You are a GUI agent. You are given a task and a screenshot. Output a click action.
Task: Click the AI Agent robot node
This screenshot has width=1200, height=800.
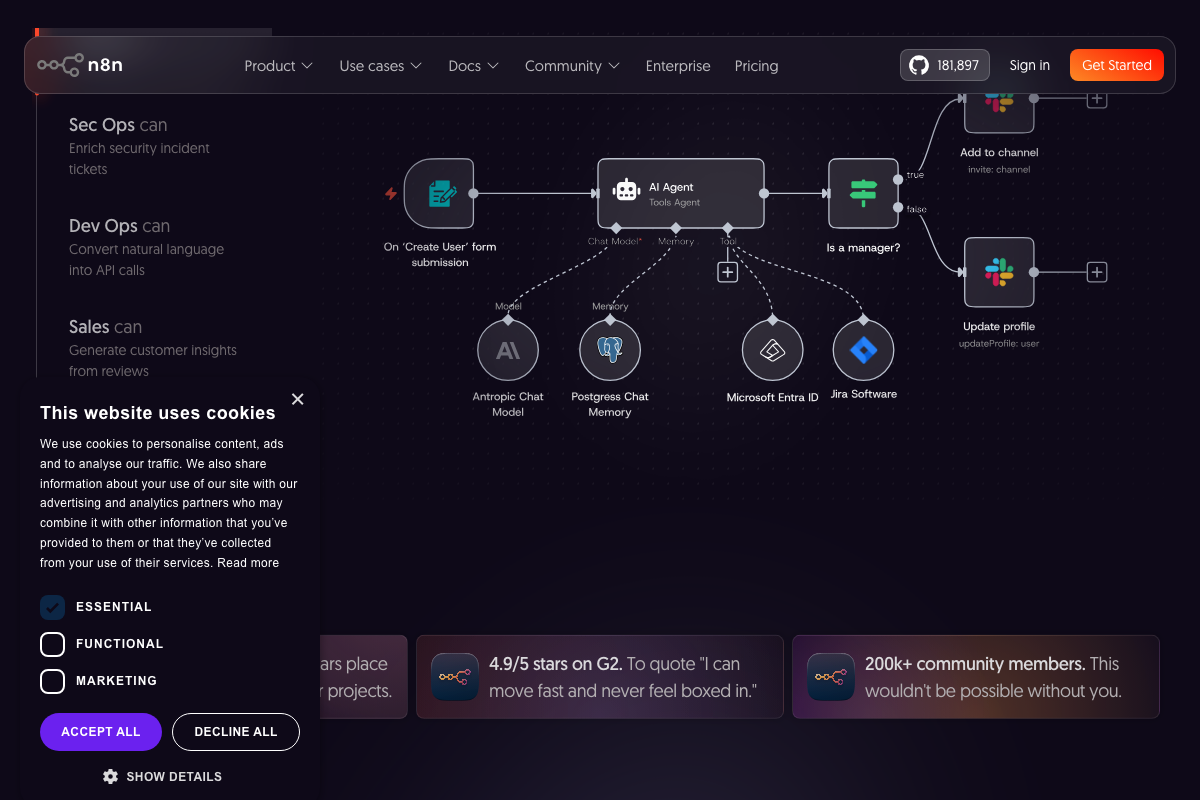[x=681, y=193]
